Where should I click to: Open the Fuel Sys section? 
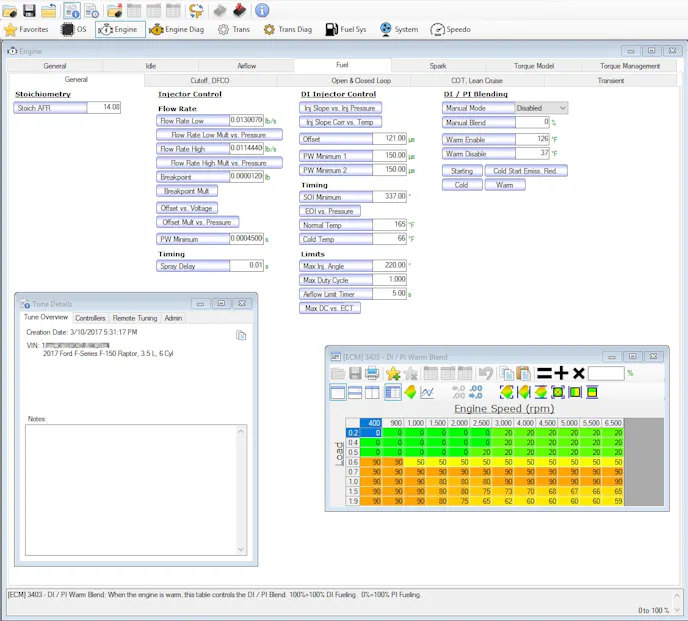[x=346, y=30]
